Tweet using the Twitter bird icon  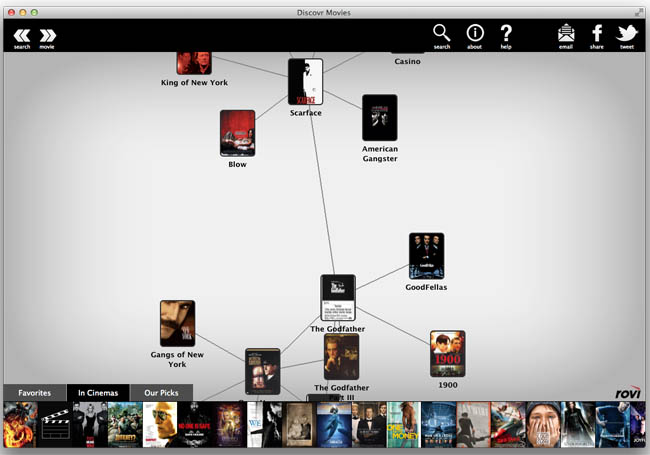[x=627, y=35]
